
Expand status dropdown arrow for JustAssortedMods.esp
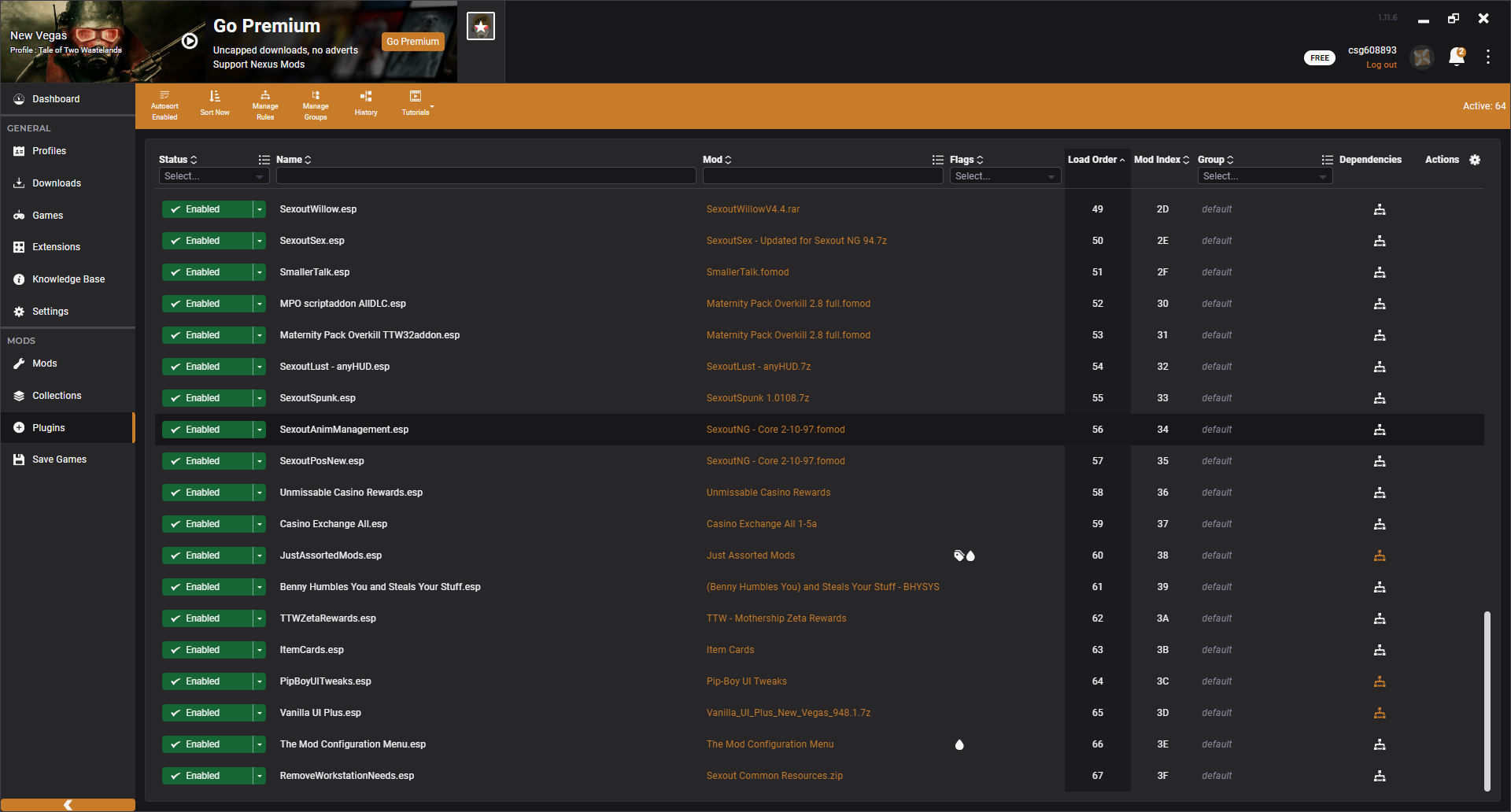coord(260,555)
